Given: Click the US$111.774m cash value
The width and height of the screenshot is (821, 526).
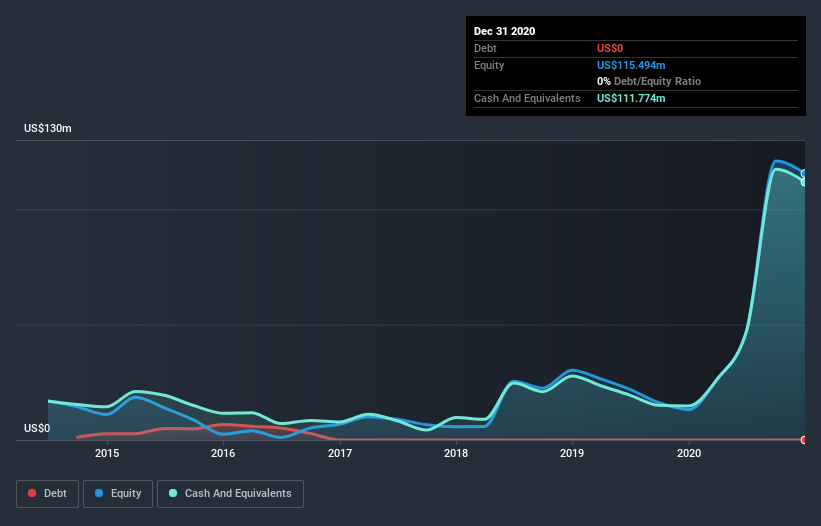Looking at the screenshot, I should pyautogui.click(x=631, y=98).
